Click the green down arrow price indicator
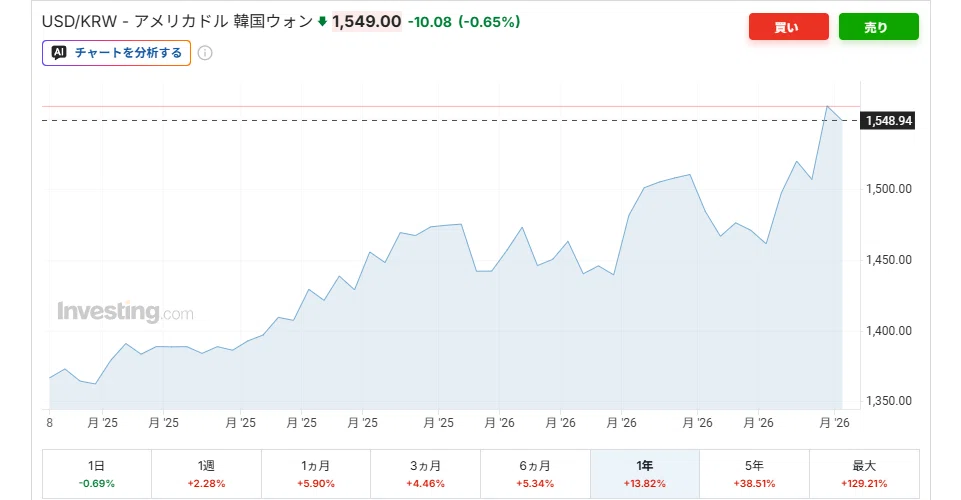Viewport: 961px width, 500px height. click(322, 22)
